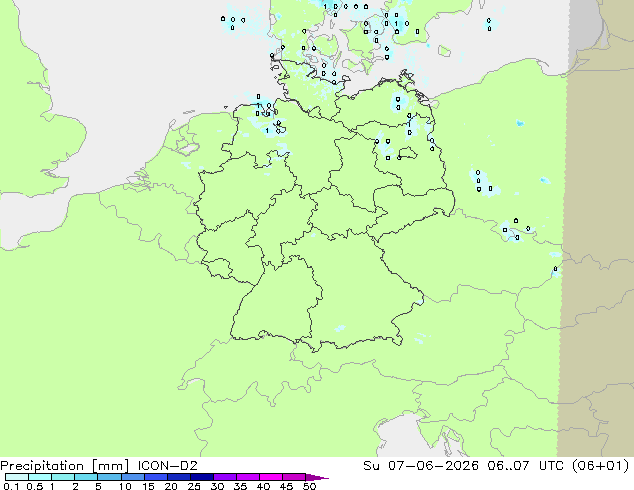Pick the 1–2 mm legend color box
Image resolution: width=634 pixels, height=490 pixels.
[63, 477]
